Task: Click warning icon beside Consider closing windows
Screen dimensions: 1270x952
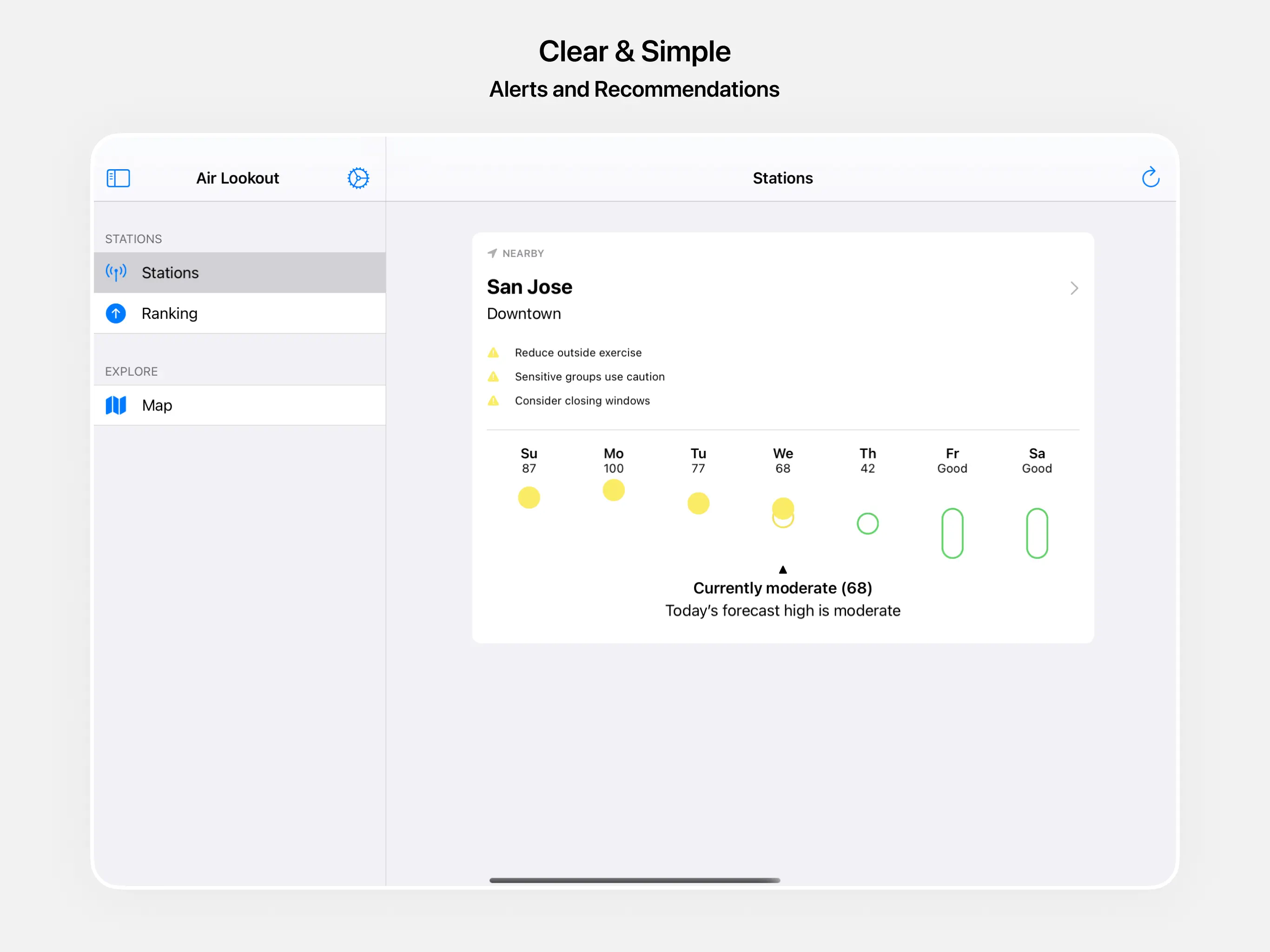Action: [x=493, y=401]
